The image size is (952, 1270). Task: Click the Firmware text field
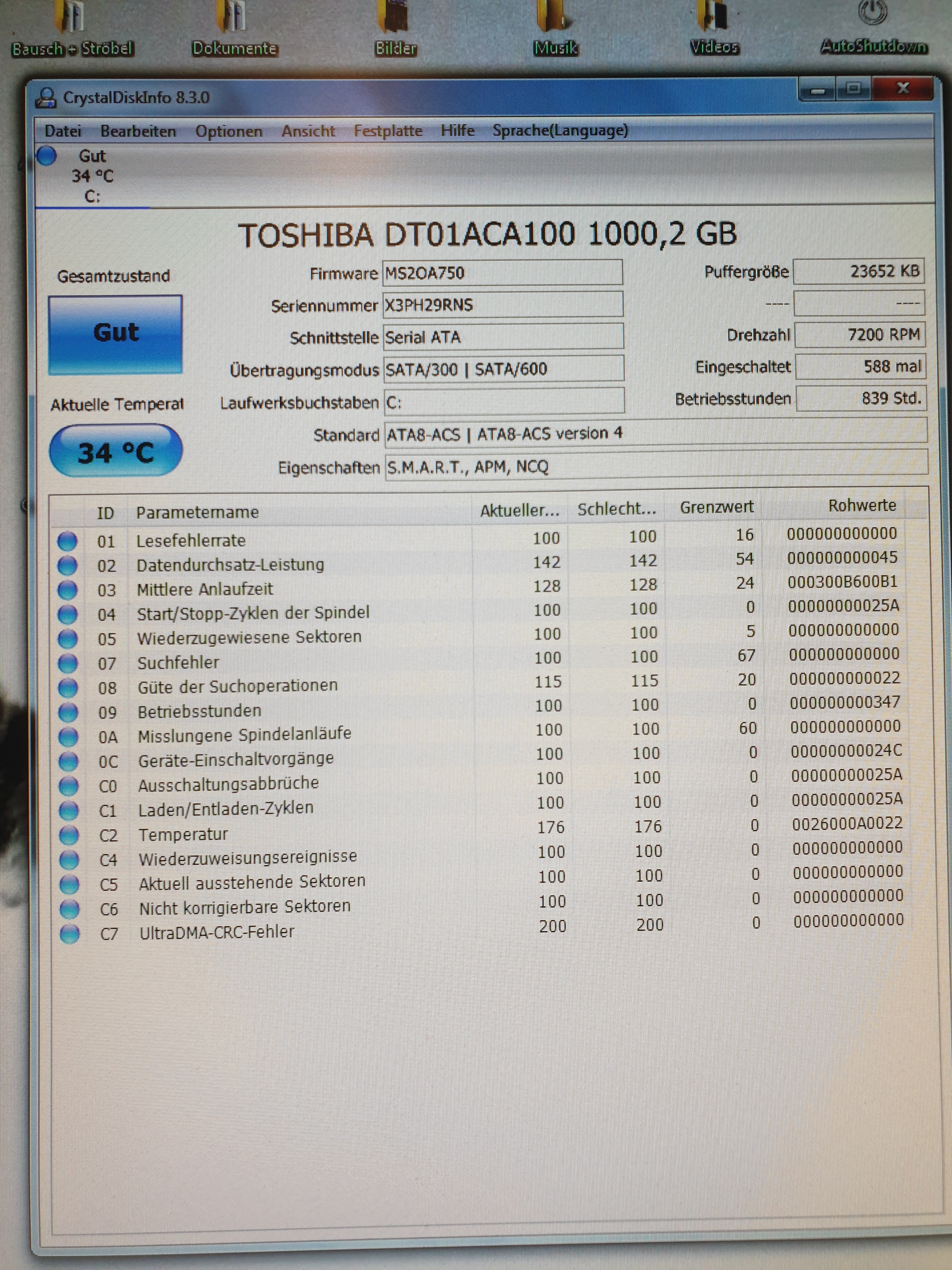point(502,273)
